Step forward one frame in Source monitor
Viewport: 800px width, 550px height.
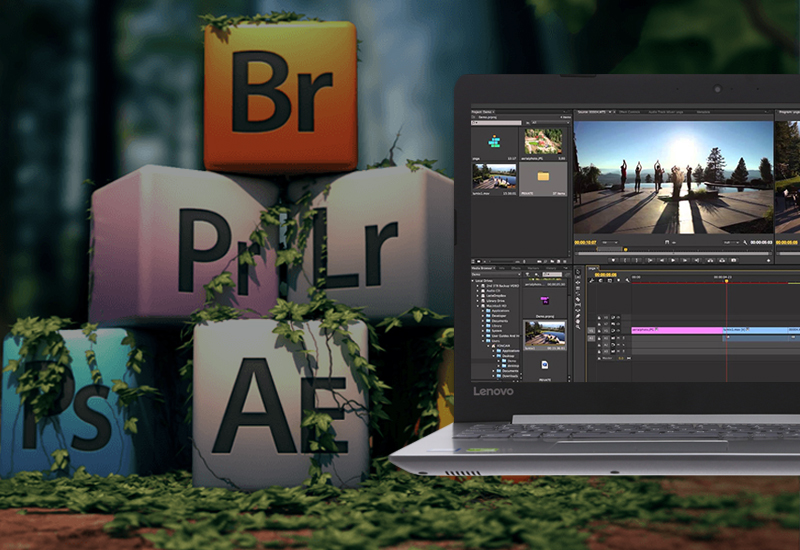tap(685, 260)
